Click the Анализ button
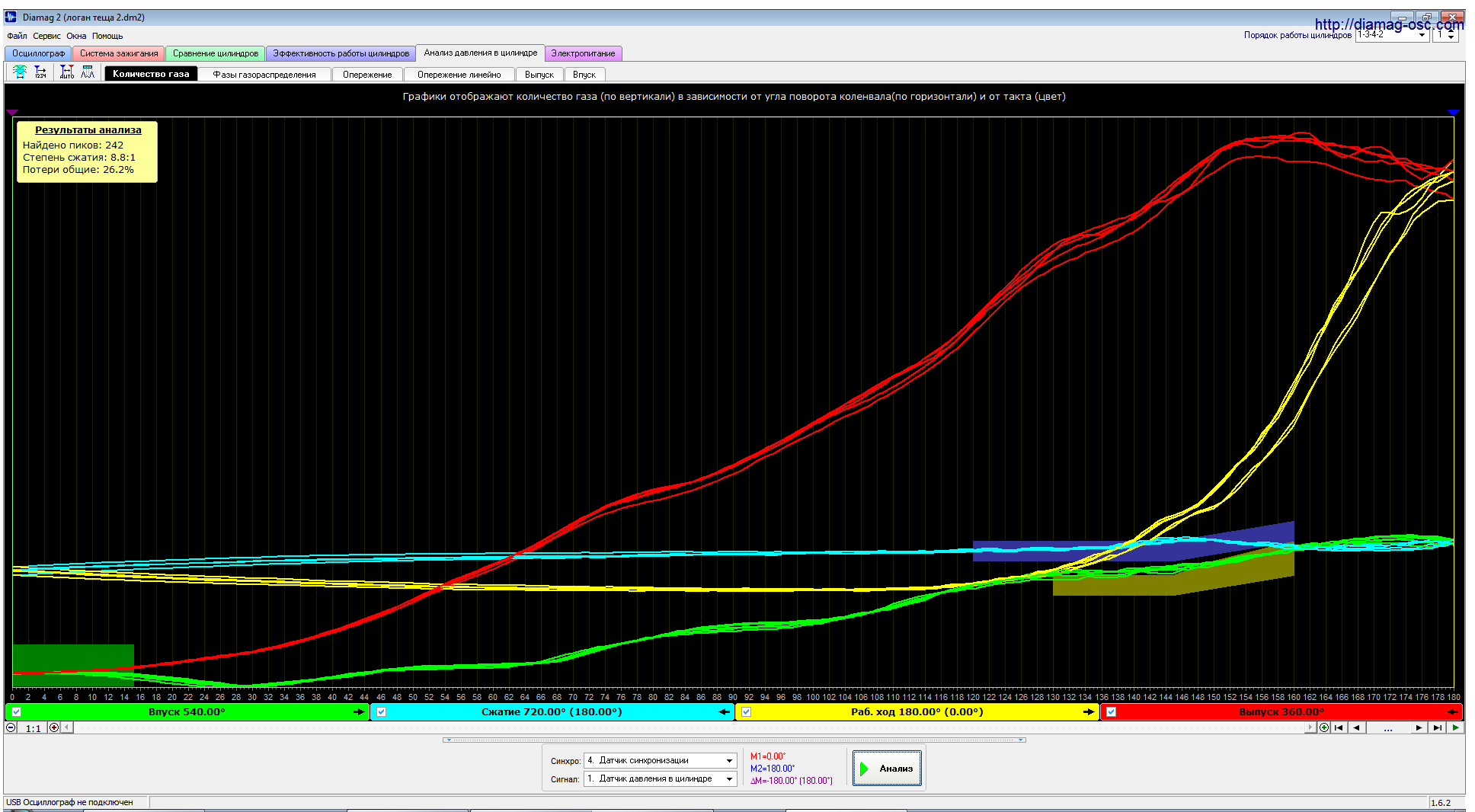The image size is (1475, 812). coord(887,769)
